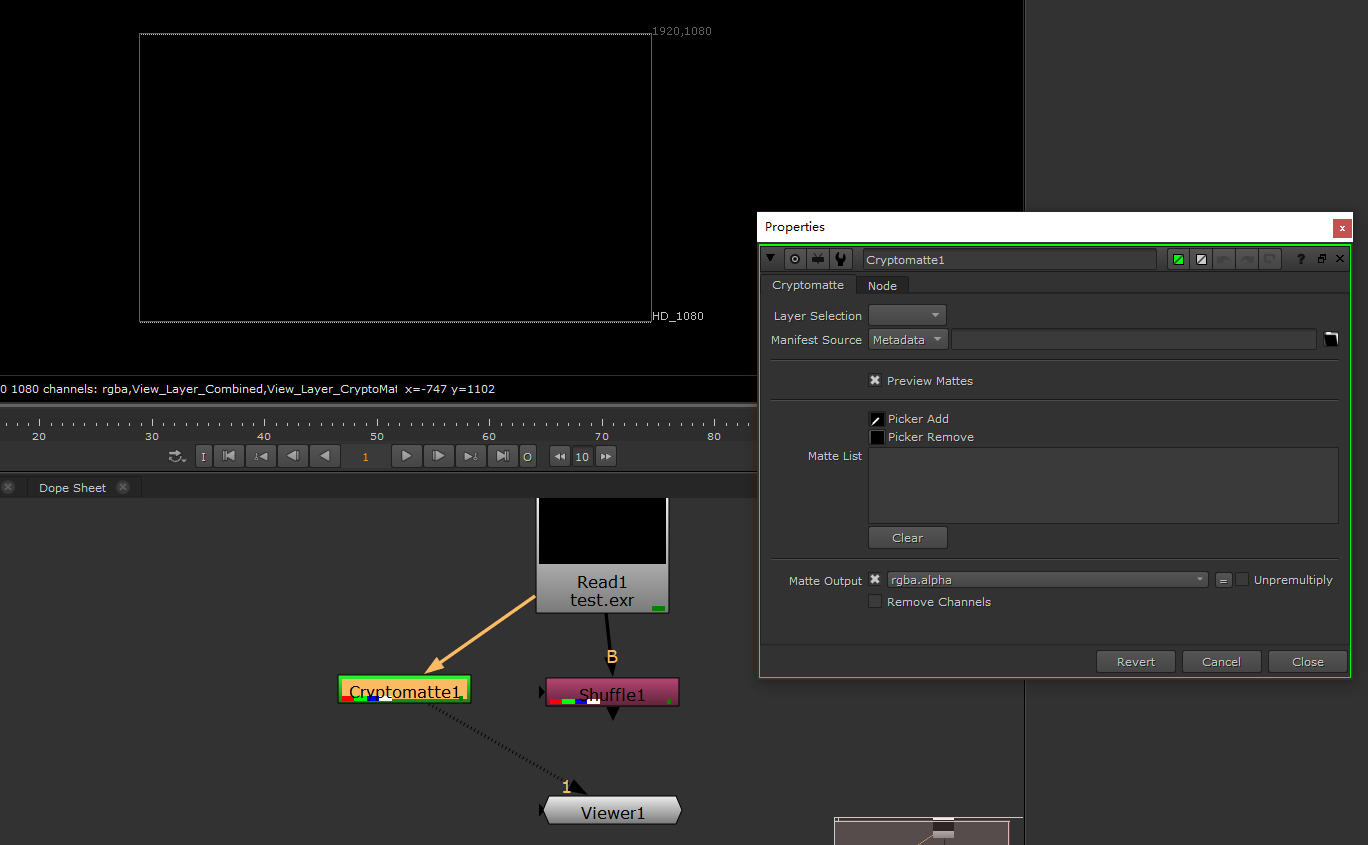Image resolution: width=1368 pixels, height=845 pixels.
Task: Select the Viewer1 node
Action: tap(612, 811)
